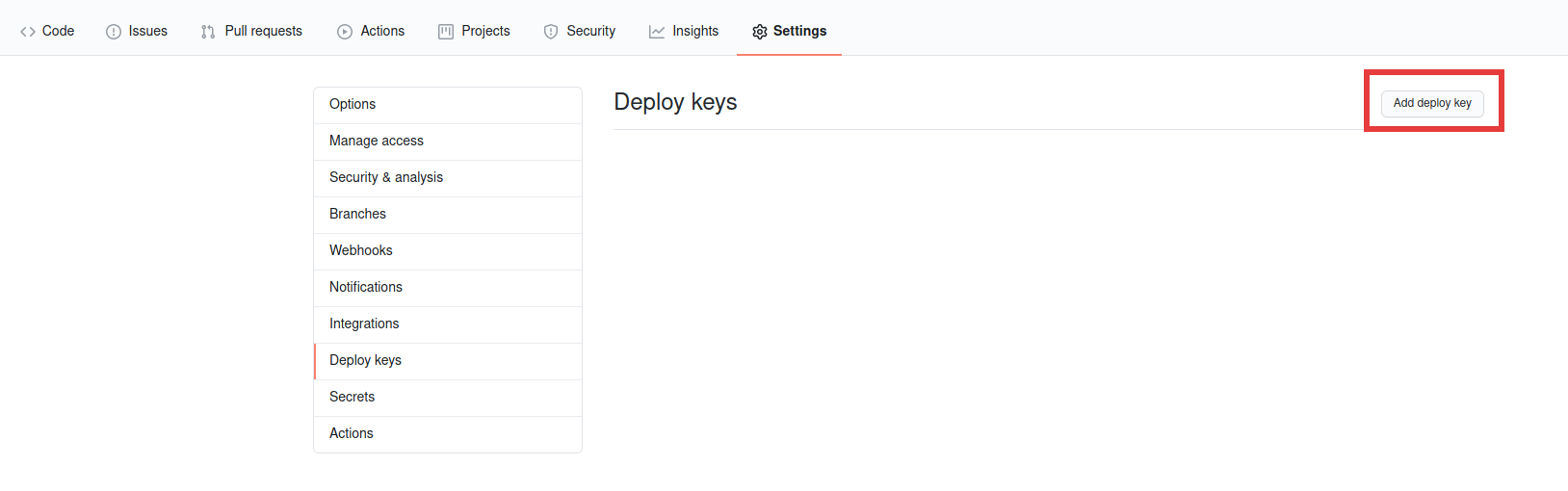Open Integrations settings
1568x491 pixels.
click(x=448, y=324)
